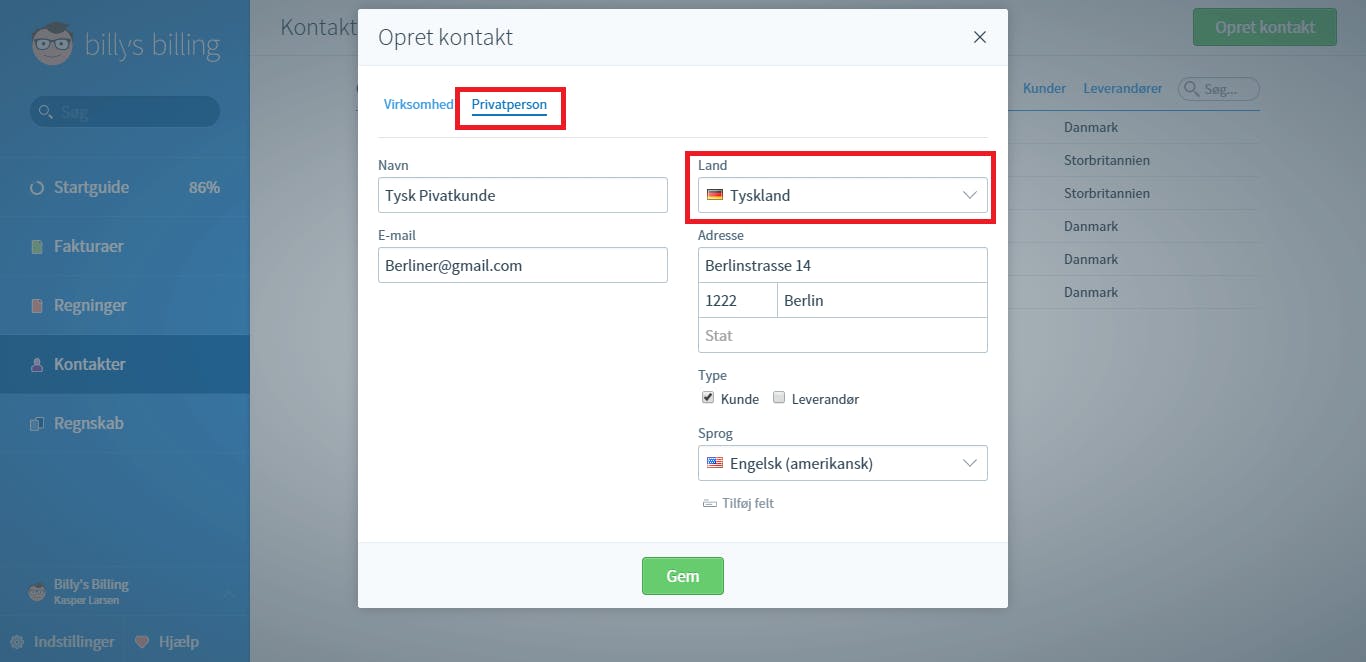Click the Fakturaer icon in sidebar

pyautogui.click(x=37, y=246)
